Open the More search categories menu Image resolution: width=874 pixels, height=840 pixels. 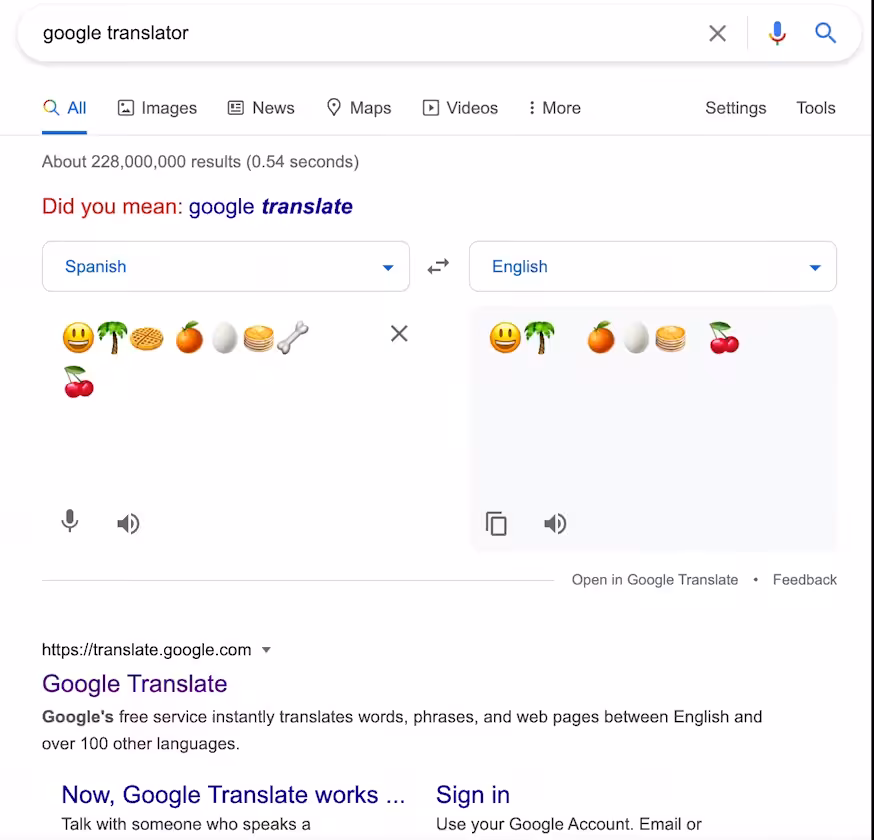555,108
